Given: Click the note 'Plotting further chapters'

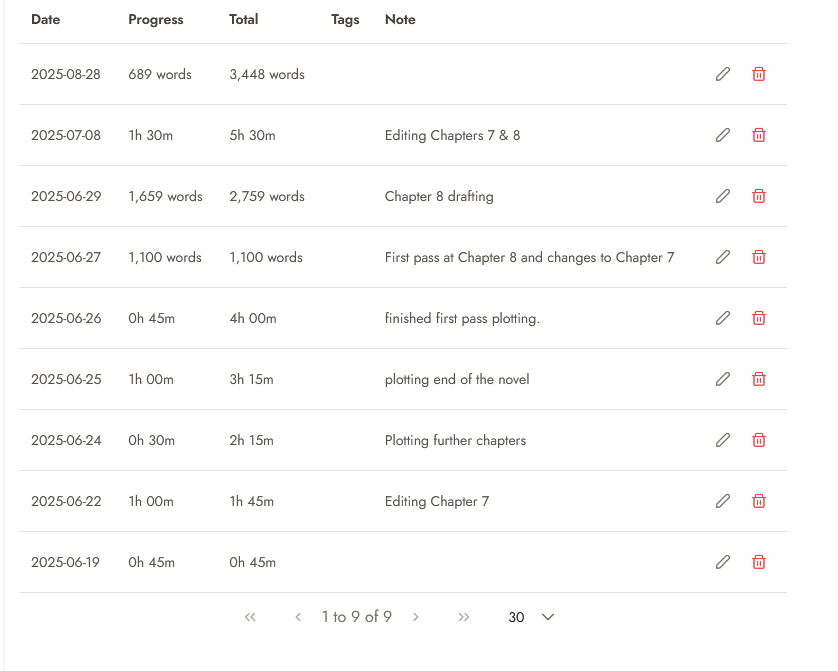Looking at the screenshot, I should tap(455, 440).
